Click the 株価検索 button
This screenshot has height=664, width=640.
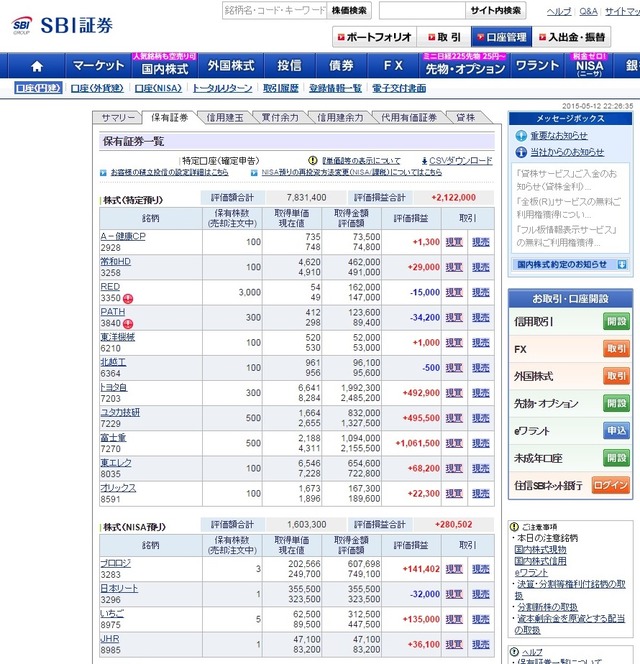click(x=349, y=10)
